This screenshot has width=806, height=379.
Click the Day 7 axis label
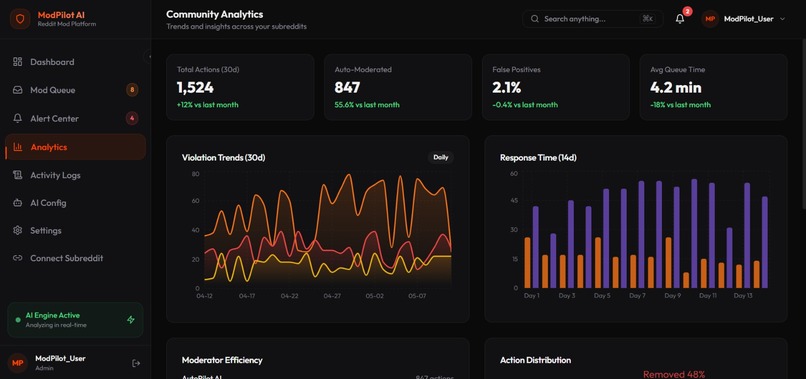click(637, 296)
